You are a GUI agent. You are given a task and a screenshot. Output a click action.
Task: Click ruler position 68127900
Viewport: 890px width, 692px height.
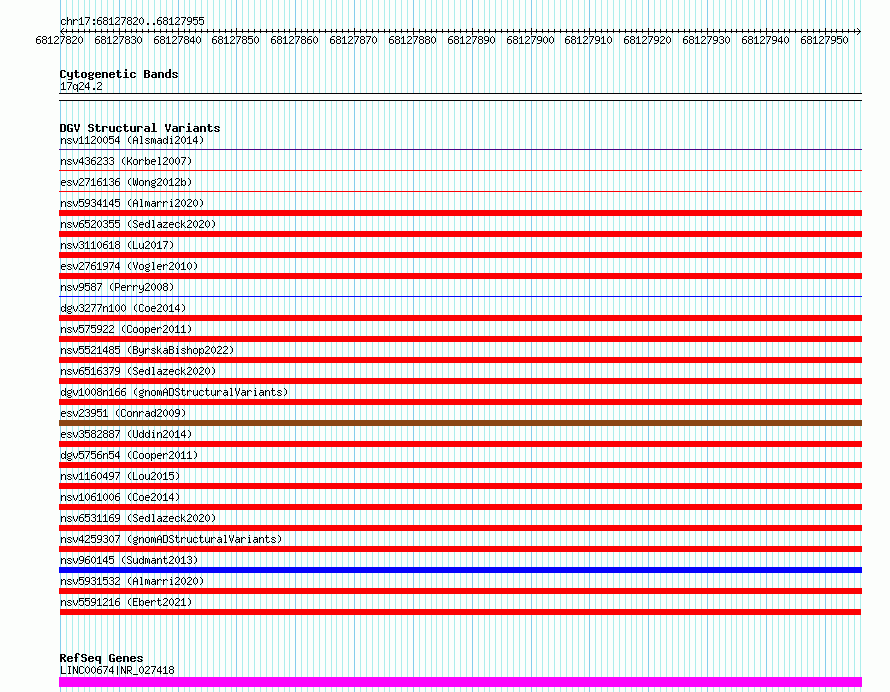[530, 40]
